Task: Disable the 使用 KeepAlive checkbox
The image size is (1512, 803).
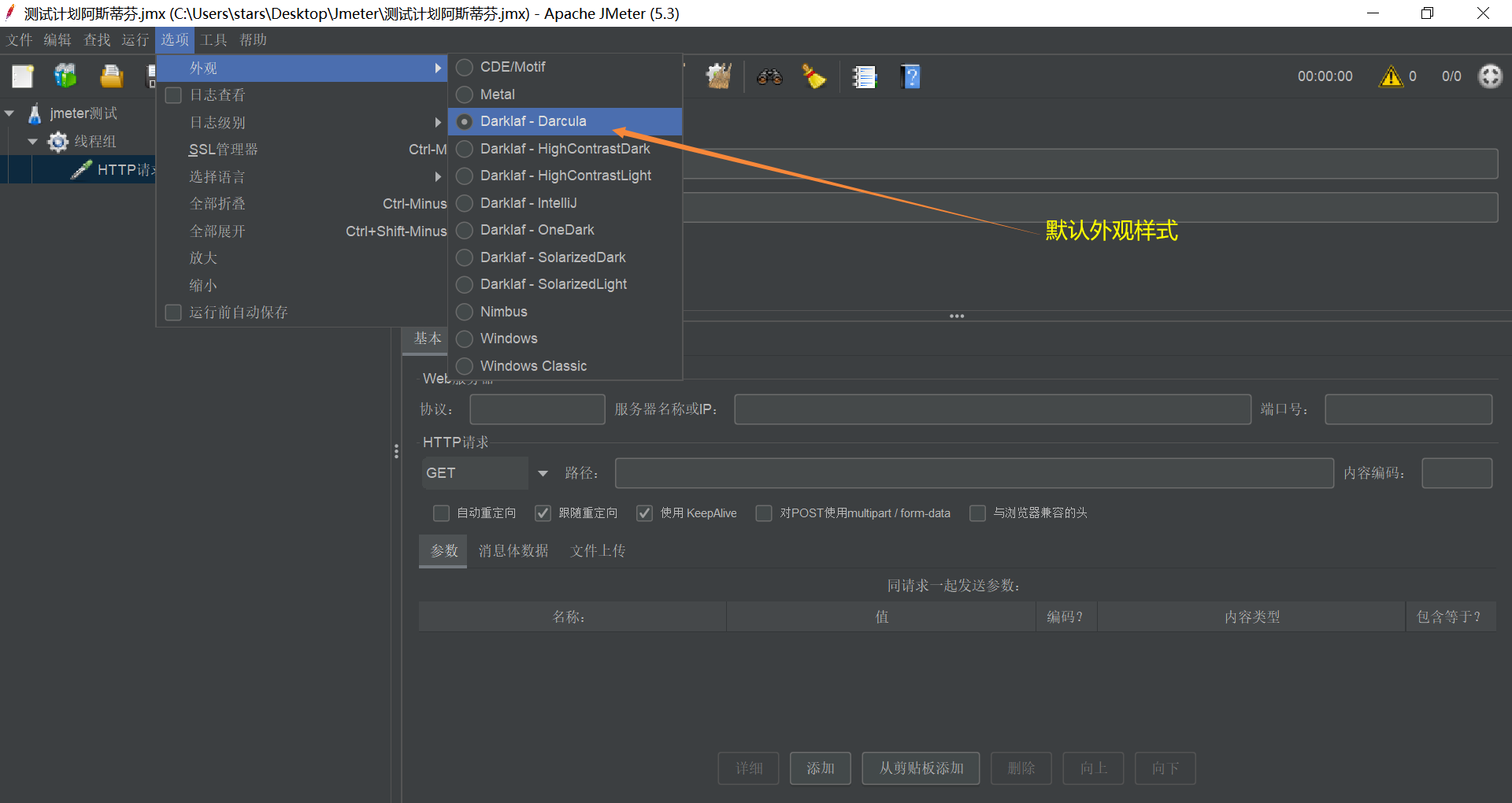Action: (x=644, y=513)
